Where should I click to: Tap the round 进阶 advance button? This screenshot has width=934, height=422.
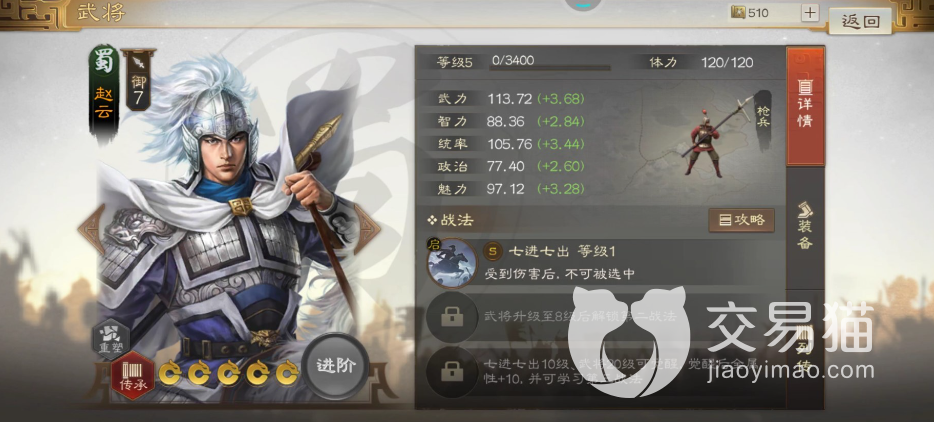(x=335, y=366)
